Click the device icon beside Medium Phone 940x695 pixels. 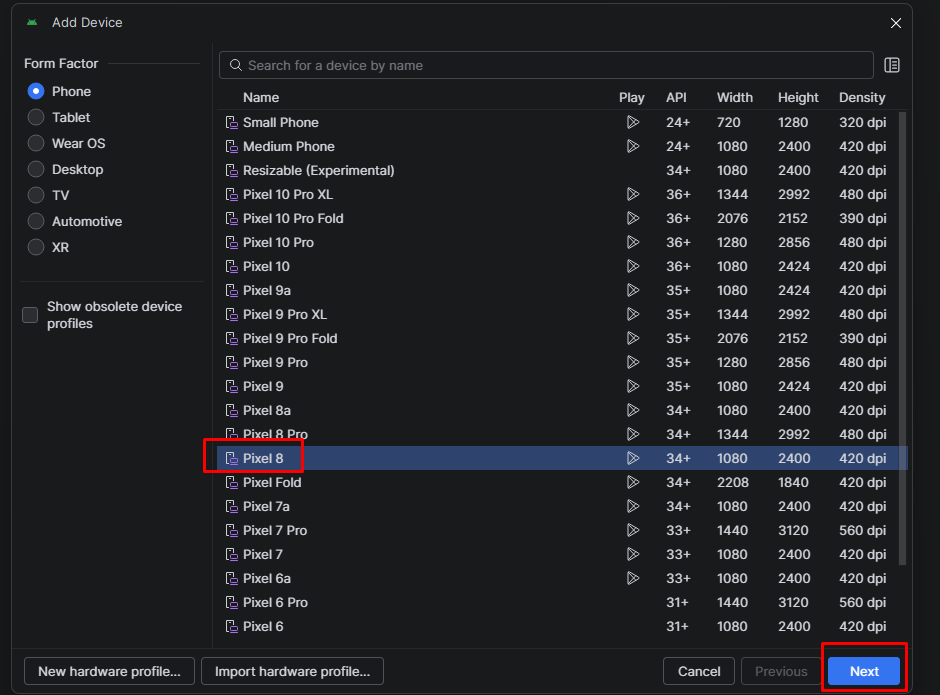point(232,146)
